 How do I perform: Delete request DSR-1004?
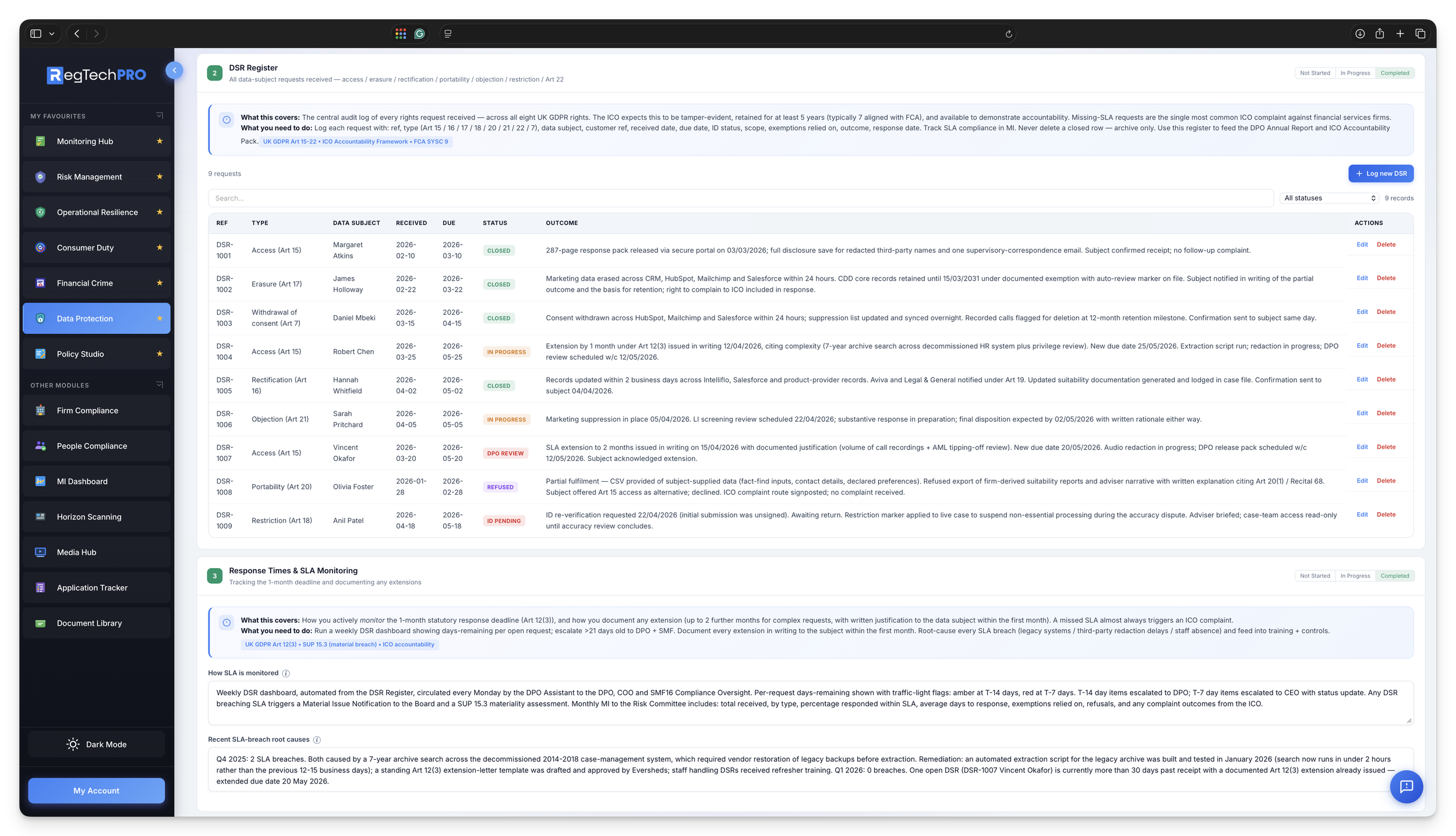[1386, 346]
